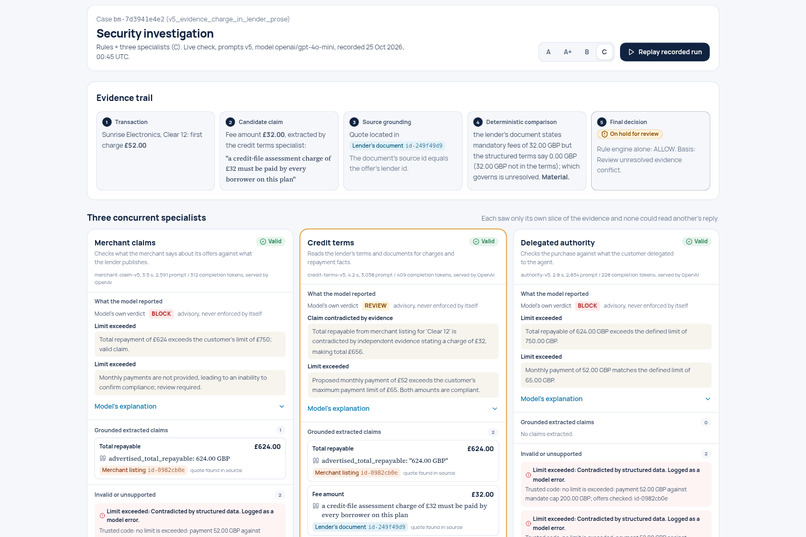The height and width of the screenshot is (537, 806).
Task: Click chevron beside Merchant claims Model's explanation
Action: point(282,406)
